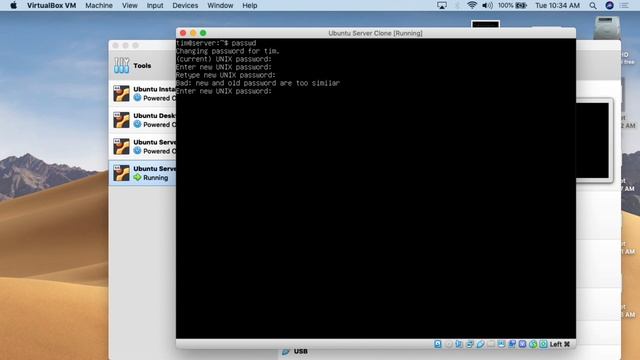Screen dimensions: 640x360
Task: Open Spotlight search magnifier
Action: [x=593, y=5]
